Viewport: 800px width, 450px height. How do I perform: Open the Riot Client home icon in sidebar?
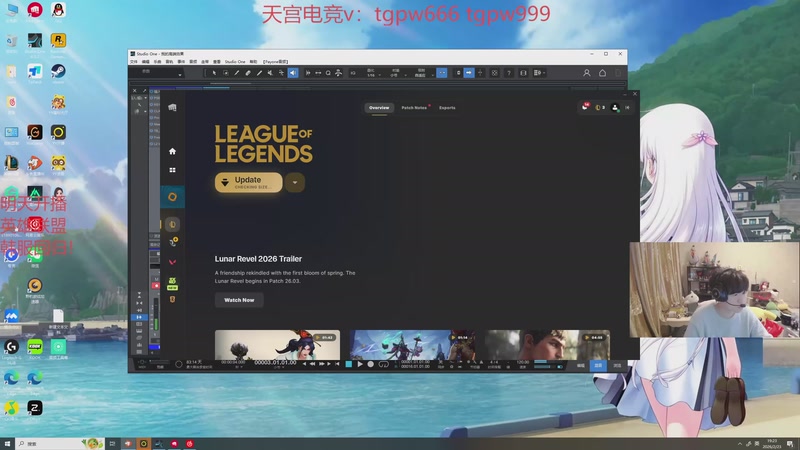172,152
